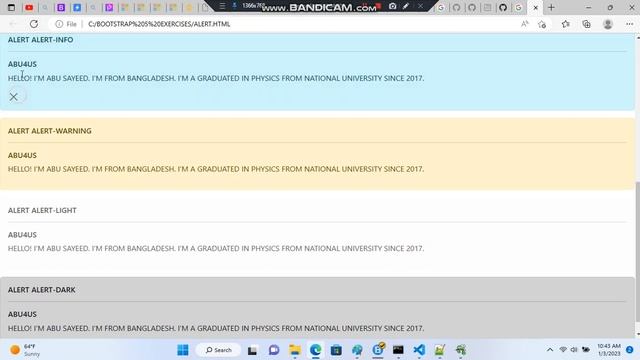Click the Bandicam screenshot camera icon
640x360 pixels.
[x=392, y=6]
